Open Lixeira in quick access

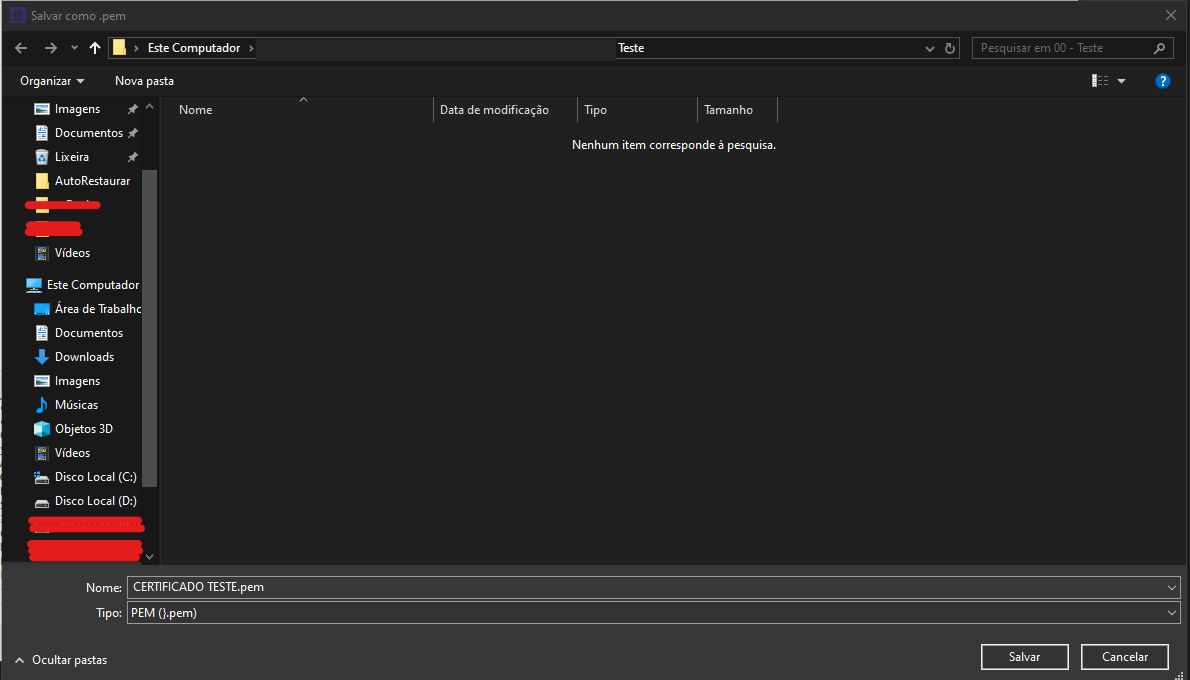point(72,157)
